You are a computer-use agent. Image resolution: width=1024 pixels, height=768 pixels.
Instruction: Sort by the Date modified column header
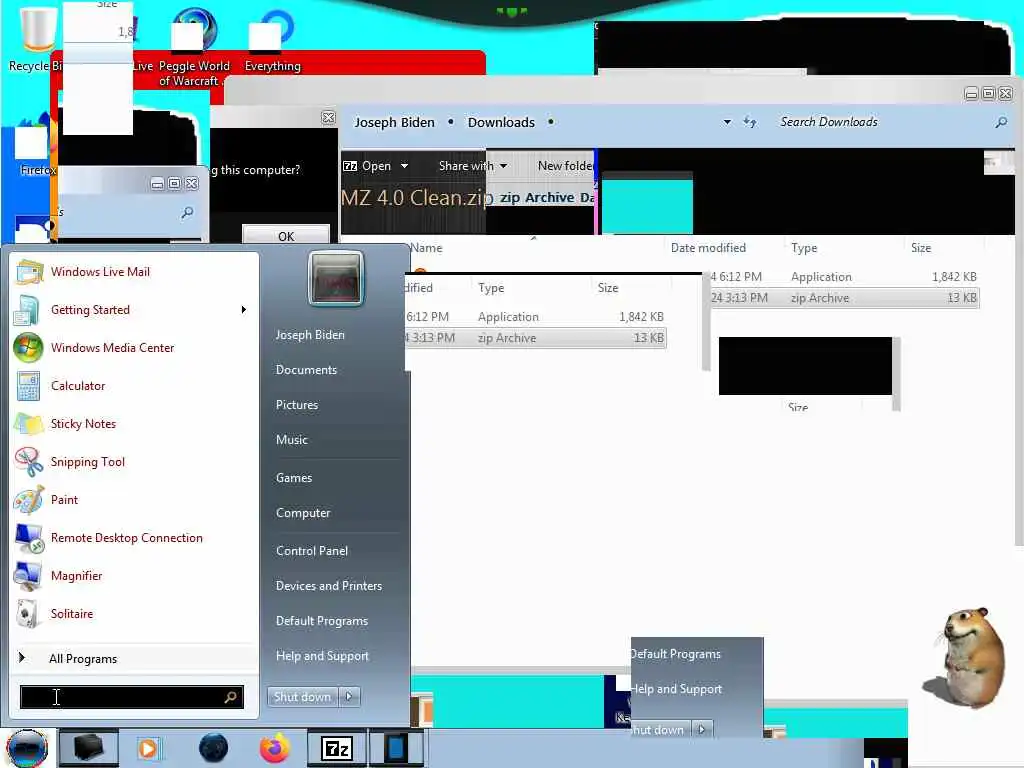click(709, 248)
